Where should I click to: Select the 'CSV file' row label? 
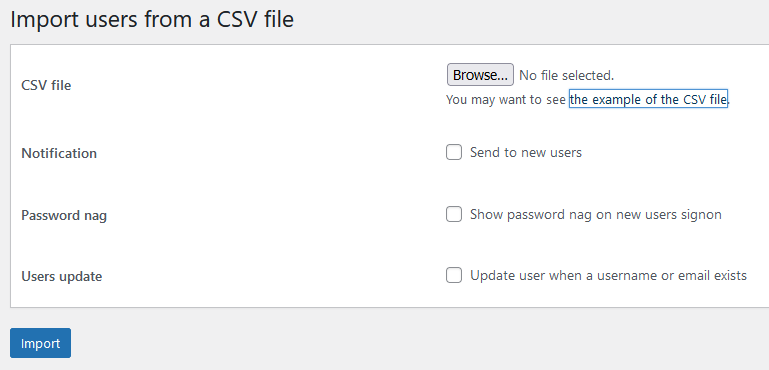tap(46, 85)
